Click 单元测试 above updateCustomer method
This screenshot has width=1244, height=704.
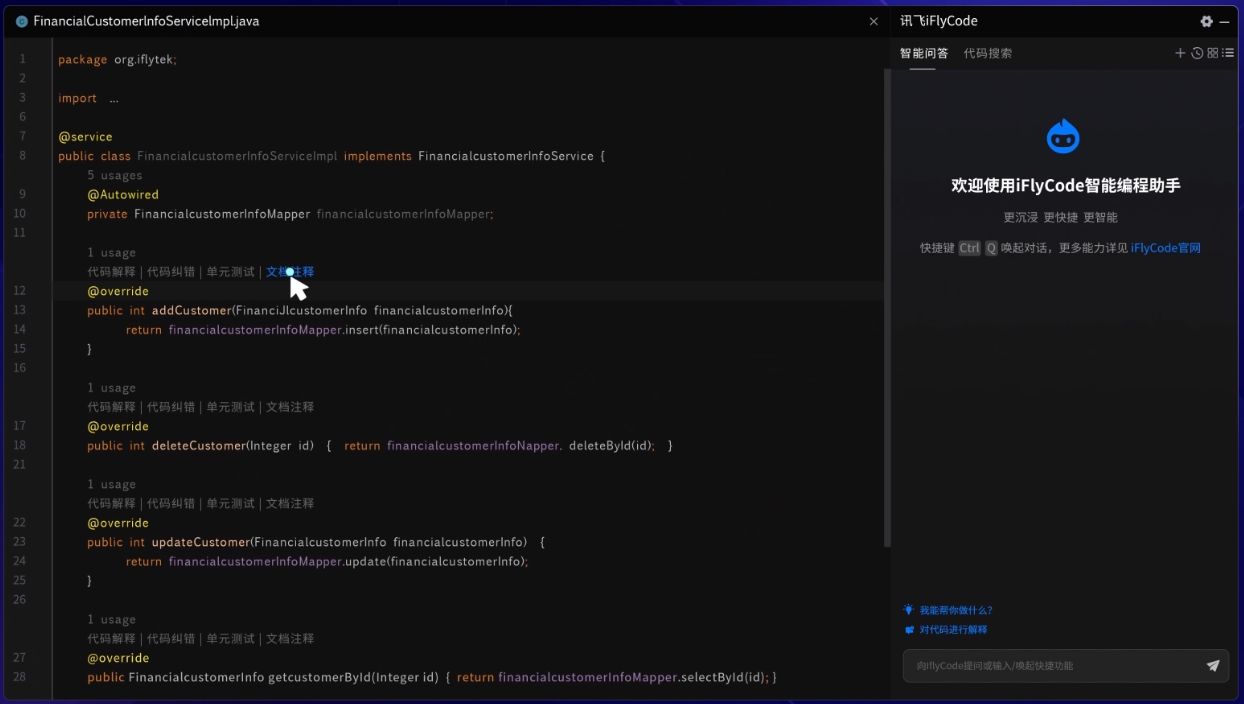tap(231, 504)
